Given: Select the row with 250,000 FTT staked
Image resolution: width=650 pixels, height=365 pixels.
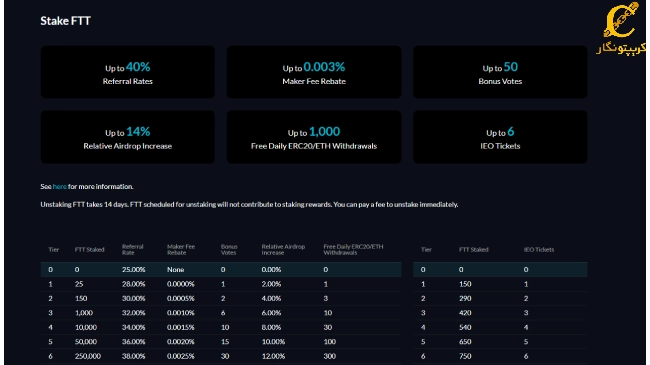Looking at the screenshot, I should coord(221,356).
